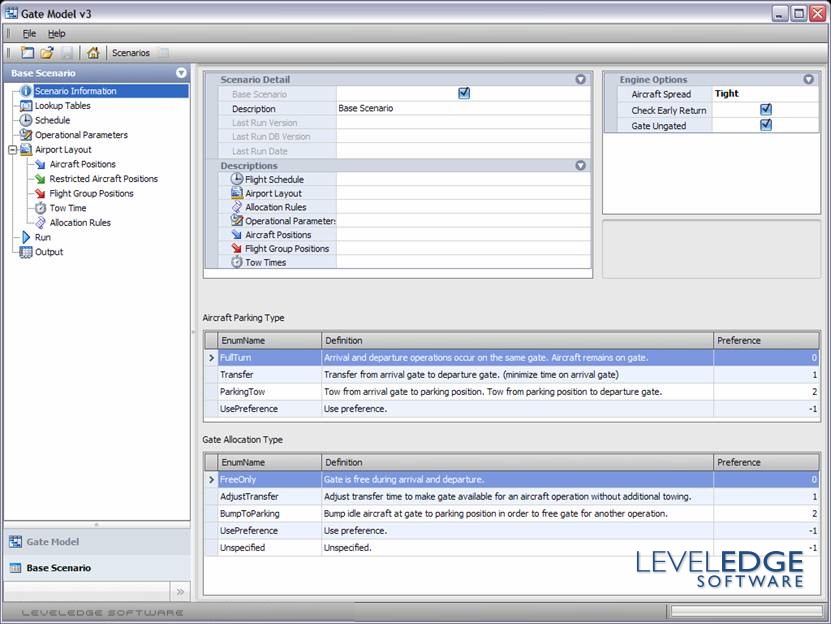The width and height of the screenshot is (831, 624).
Task: Click the Output grid icon in tree
Action: click(26, 252)
